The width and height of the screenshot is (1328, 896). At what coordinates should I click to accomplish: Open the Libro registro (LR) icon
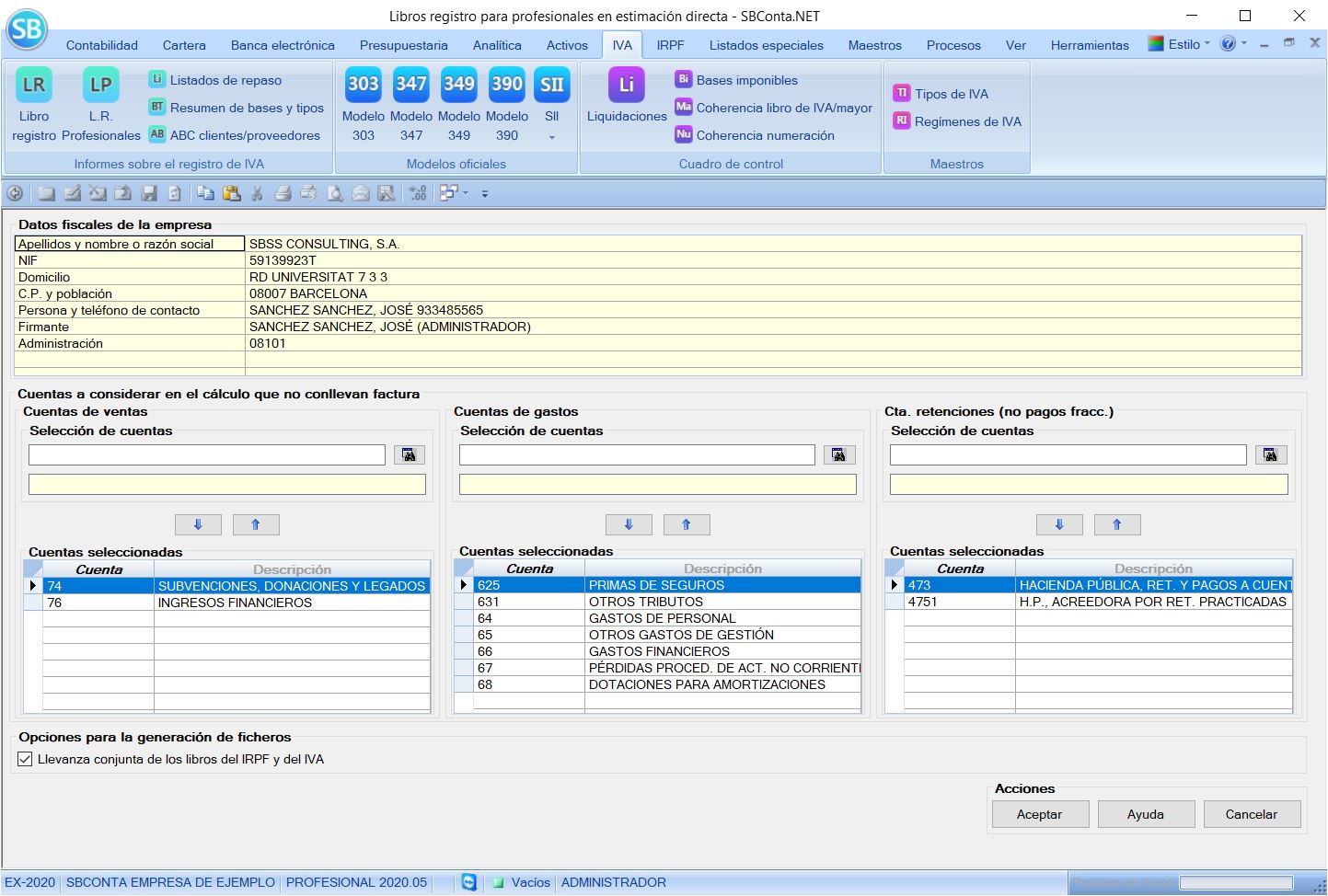pyautogui.click(x=34, y=86)
